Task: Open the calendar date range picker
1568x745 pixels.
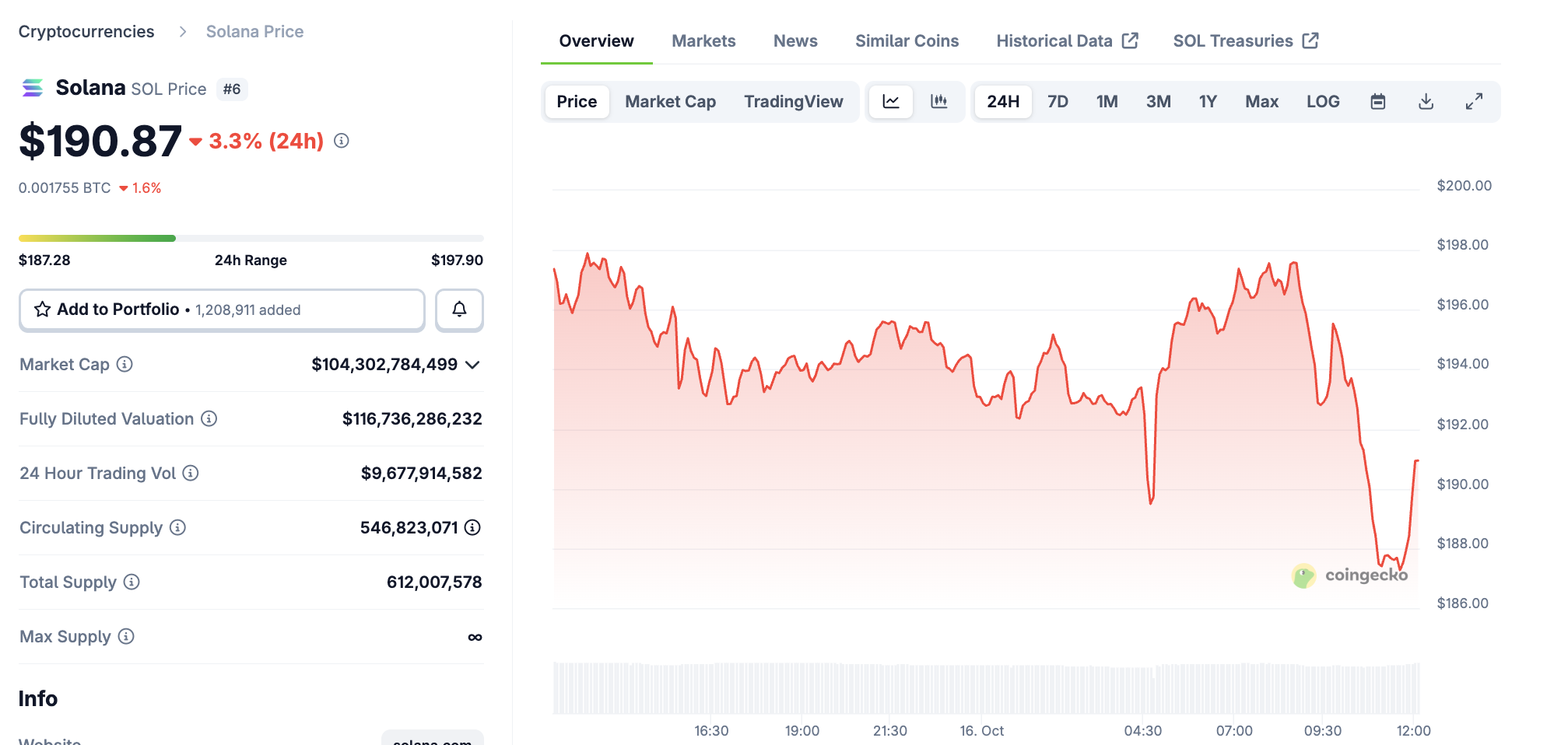Action: 1377,102
